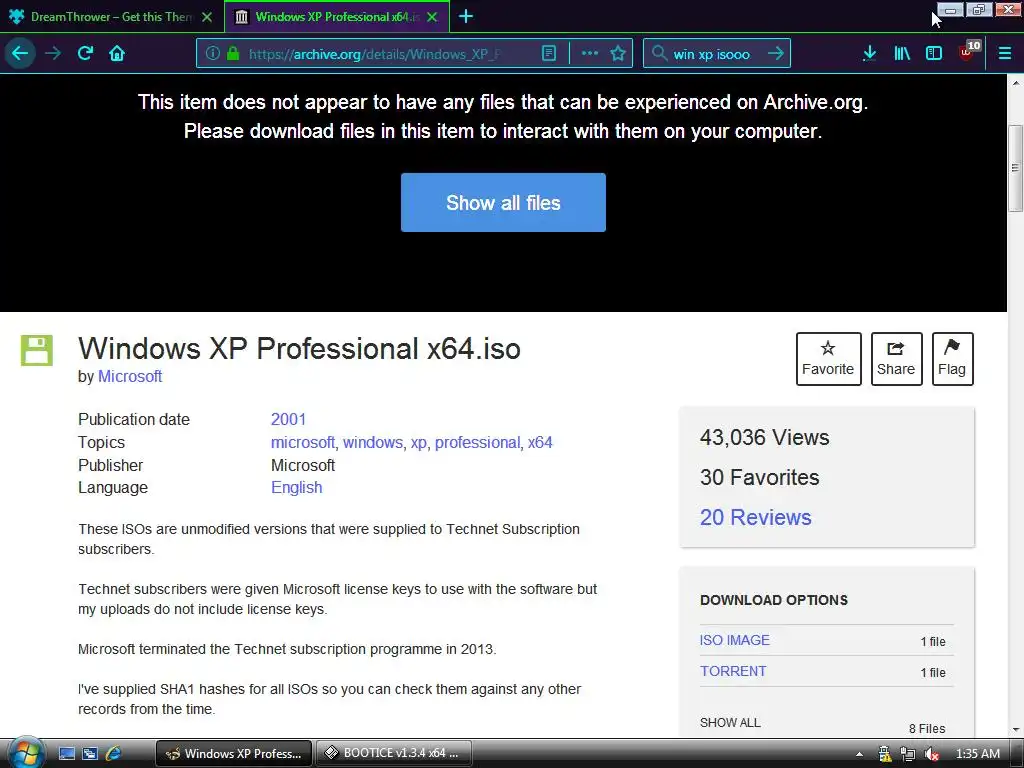Select the Windows XP Professional x64.iso tab
Viewport: 1024px width, 768px height.
337,17
